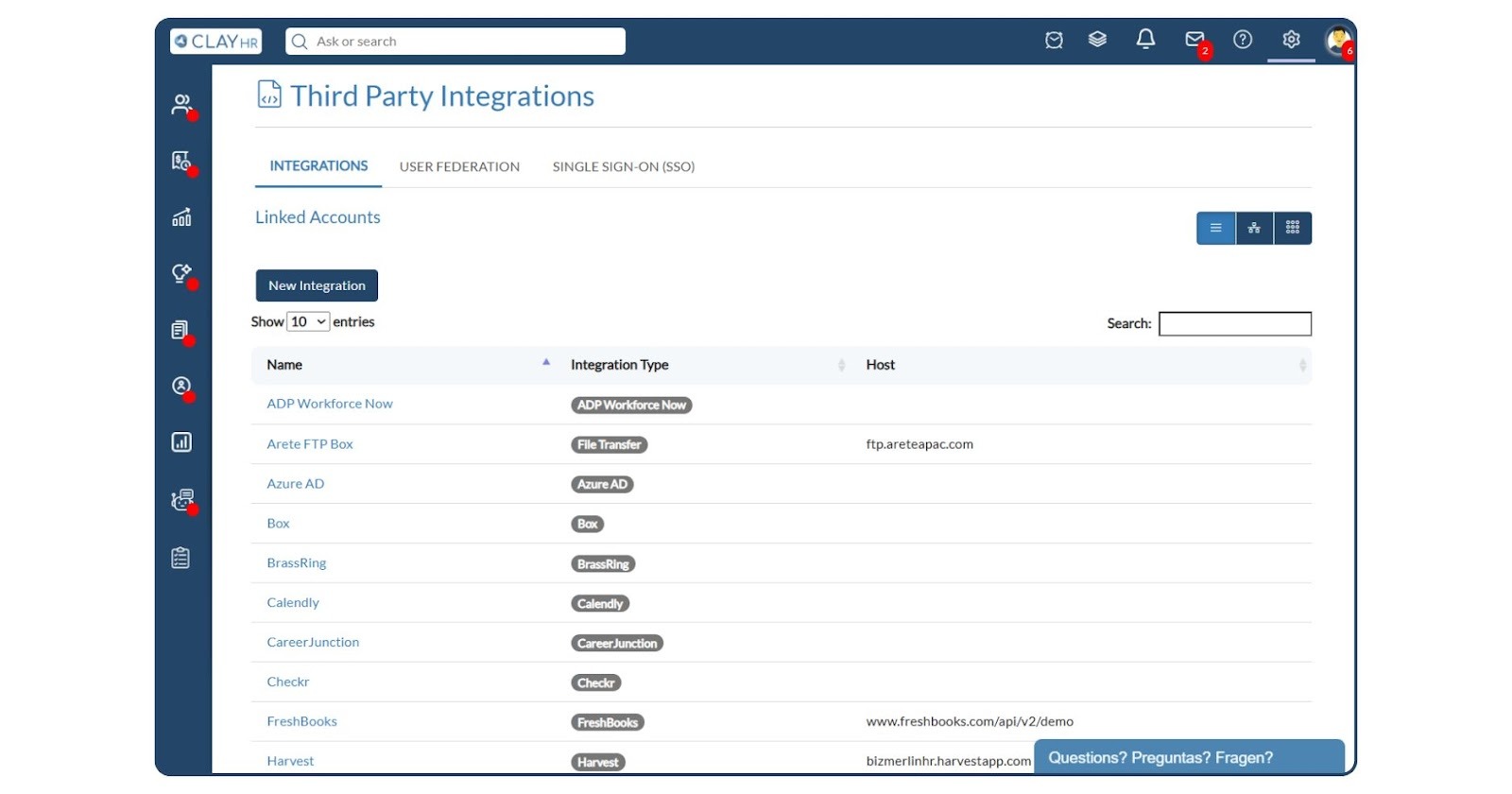Open the documents sidebar icon

(x=180, y=330)
